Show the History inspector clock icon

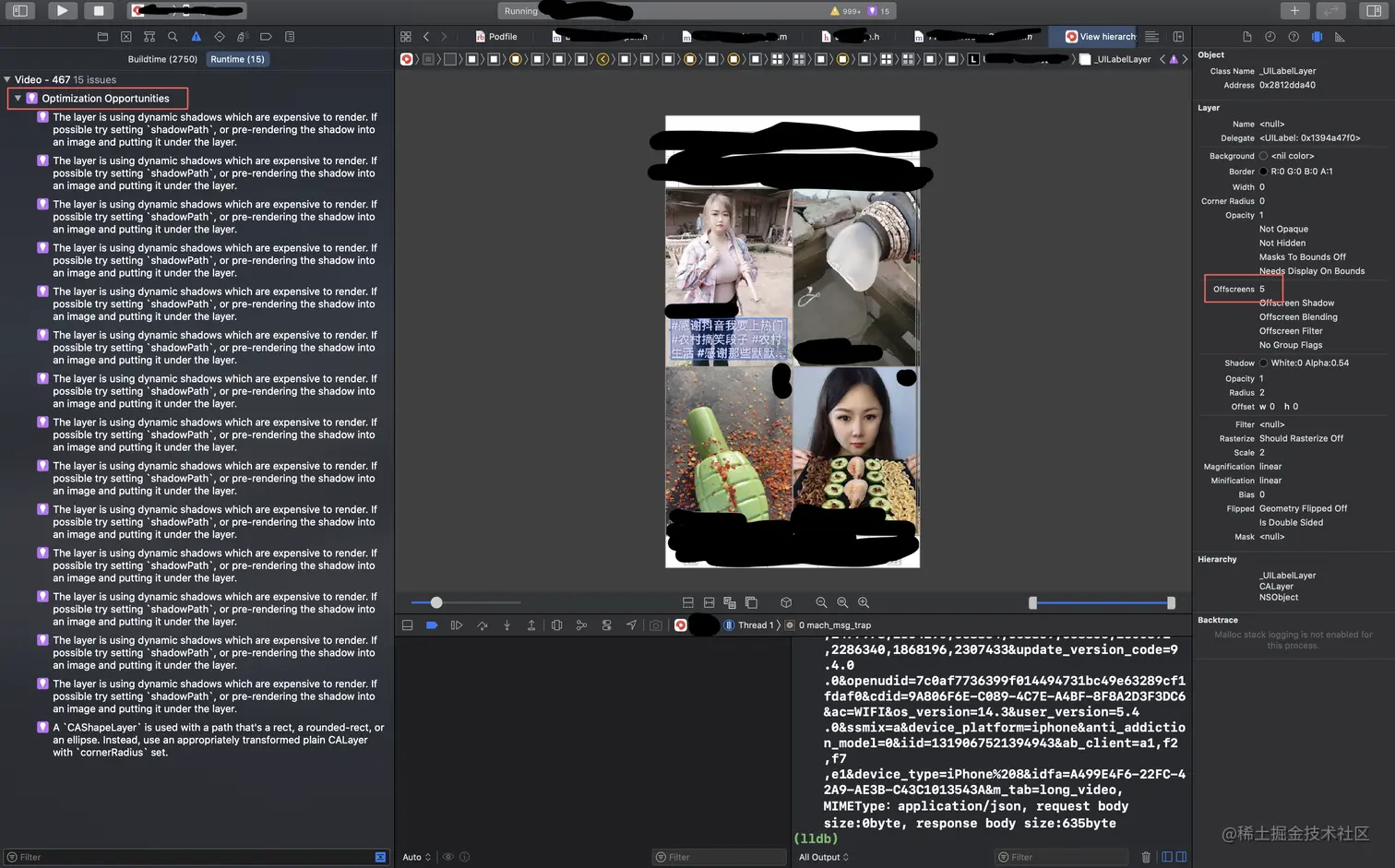[1270, 37]
